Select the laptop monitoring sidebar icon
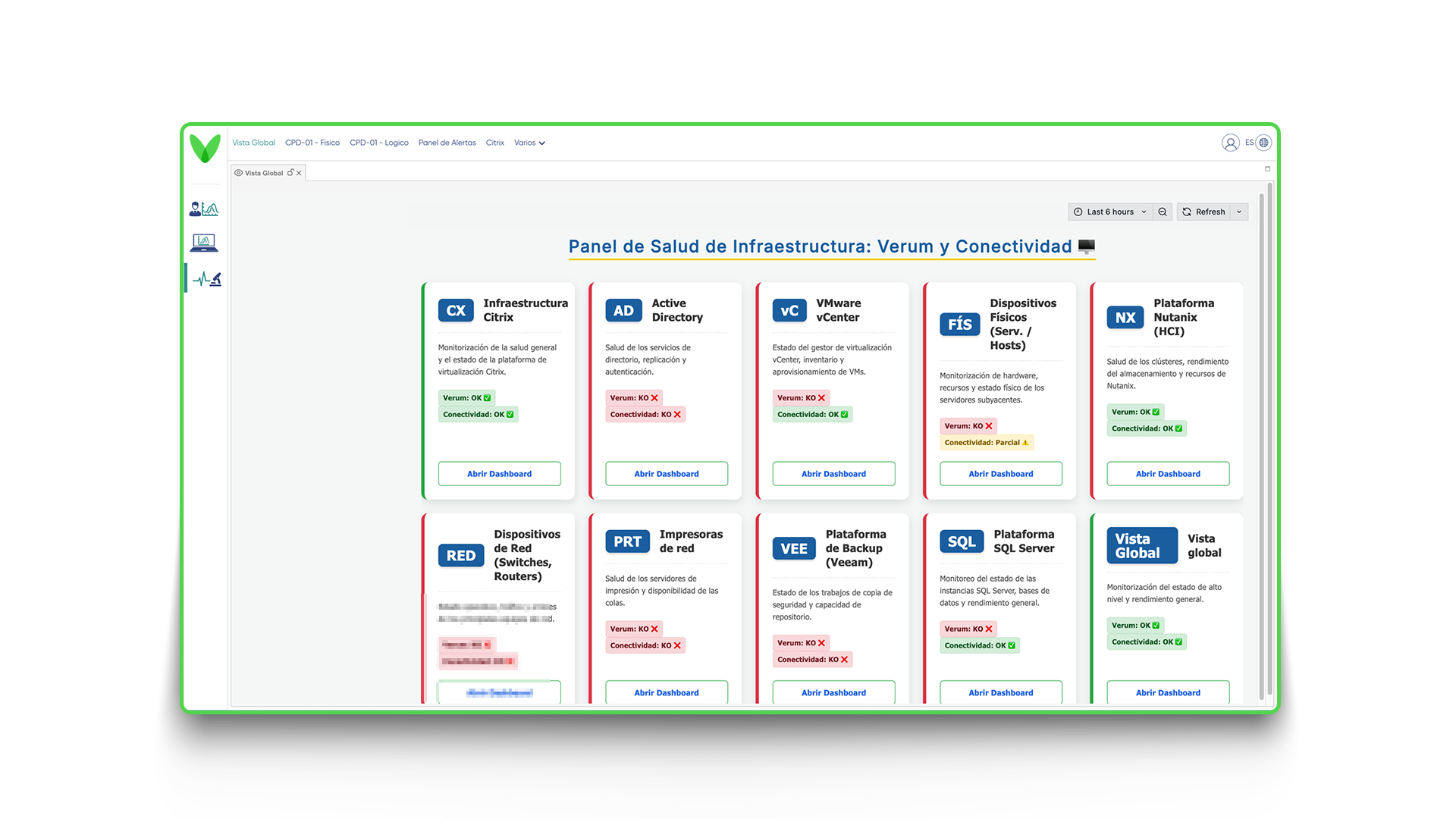 204,243
